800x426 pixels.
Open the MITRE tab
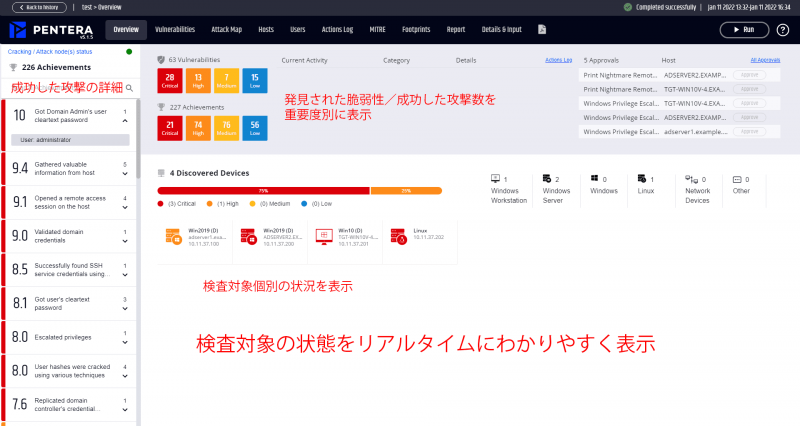pos(378,30)
